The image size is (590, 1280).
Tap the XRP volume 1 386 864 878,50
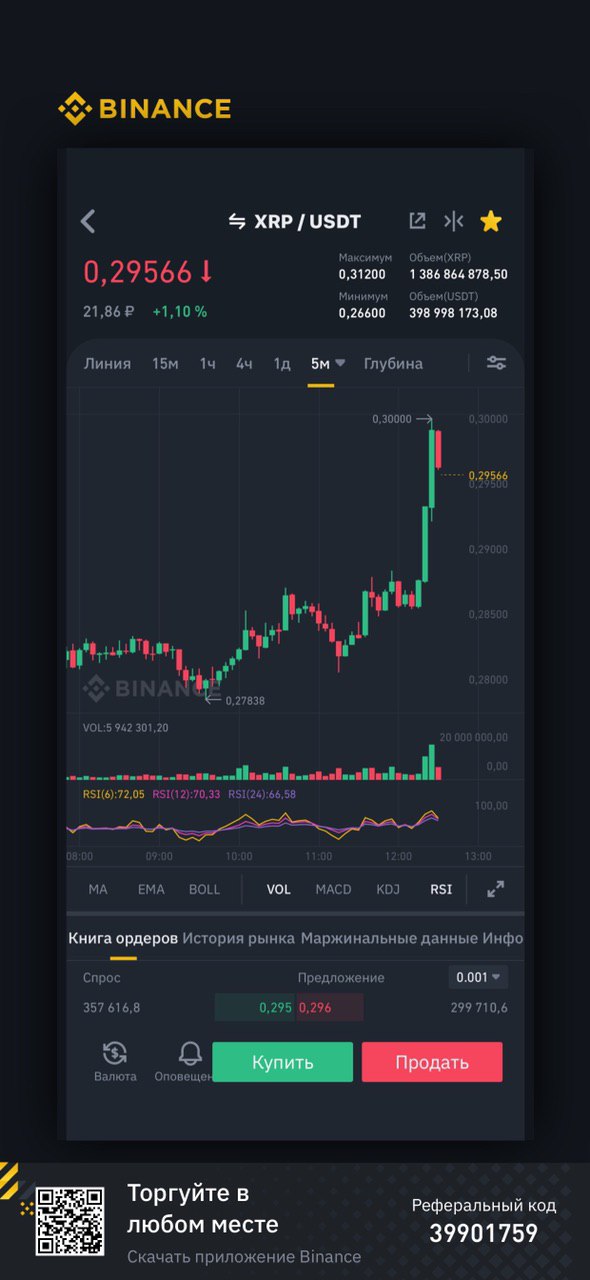click(458, 274)
